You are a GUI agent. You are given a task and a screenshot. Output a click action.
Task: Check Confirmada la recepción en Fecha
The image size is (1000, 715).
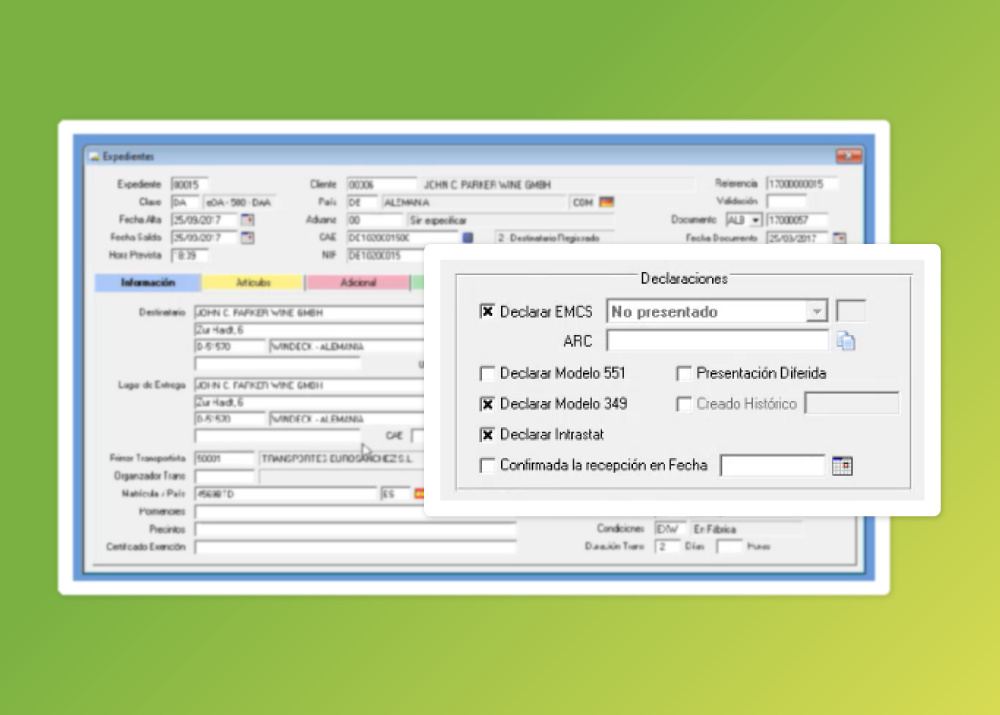pos(487,465)
